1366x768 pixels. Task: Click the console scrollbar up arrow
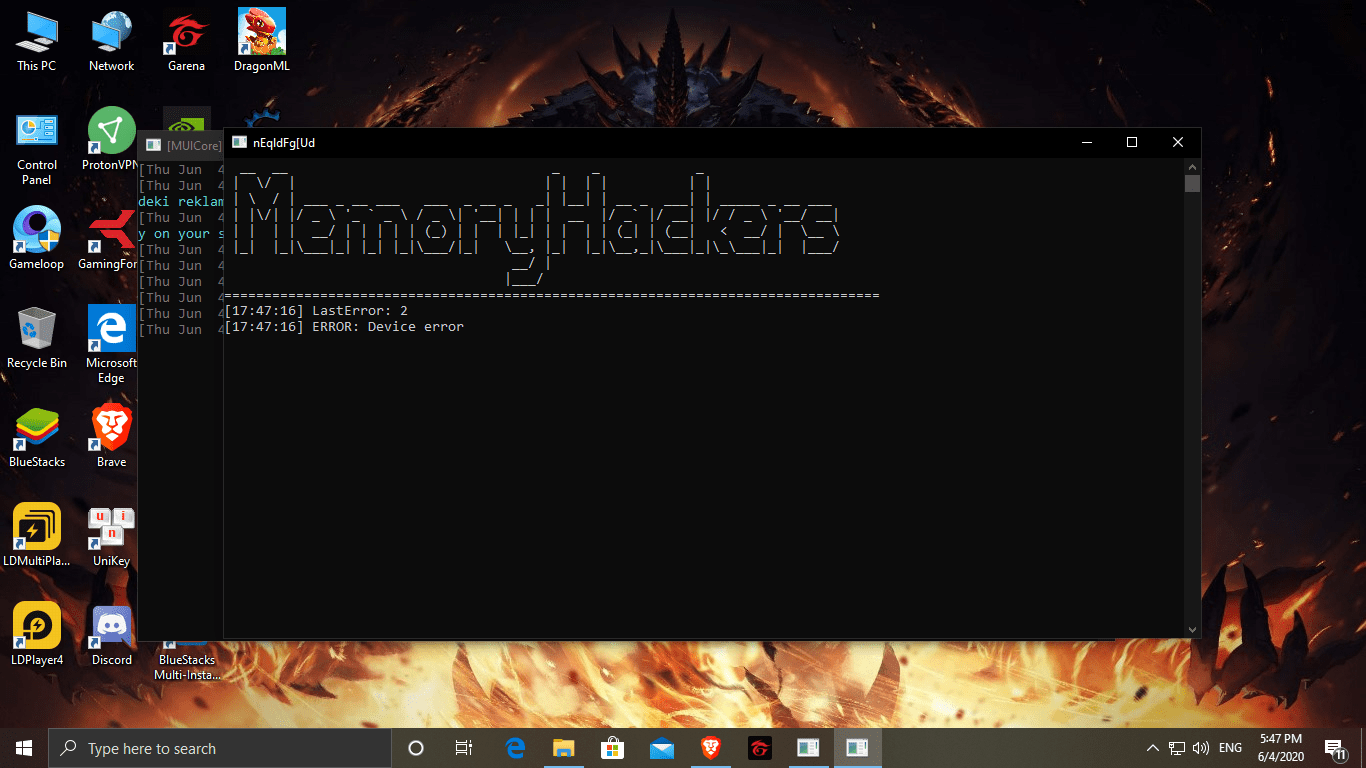1192,166
